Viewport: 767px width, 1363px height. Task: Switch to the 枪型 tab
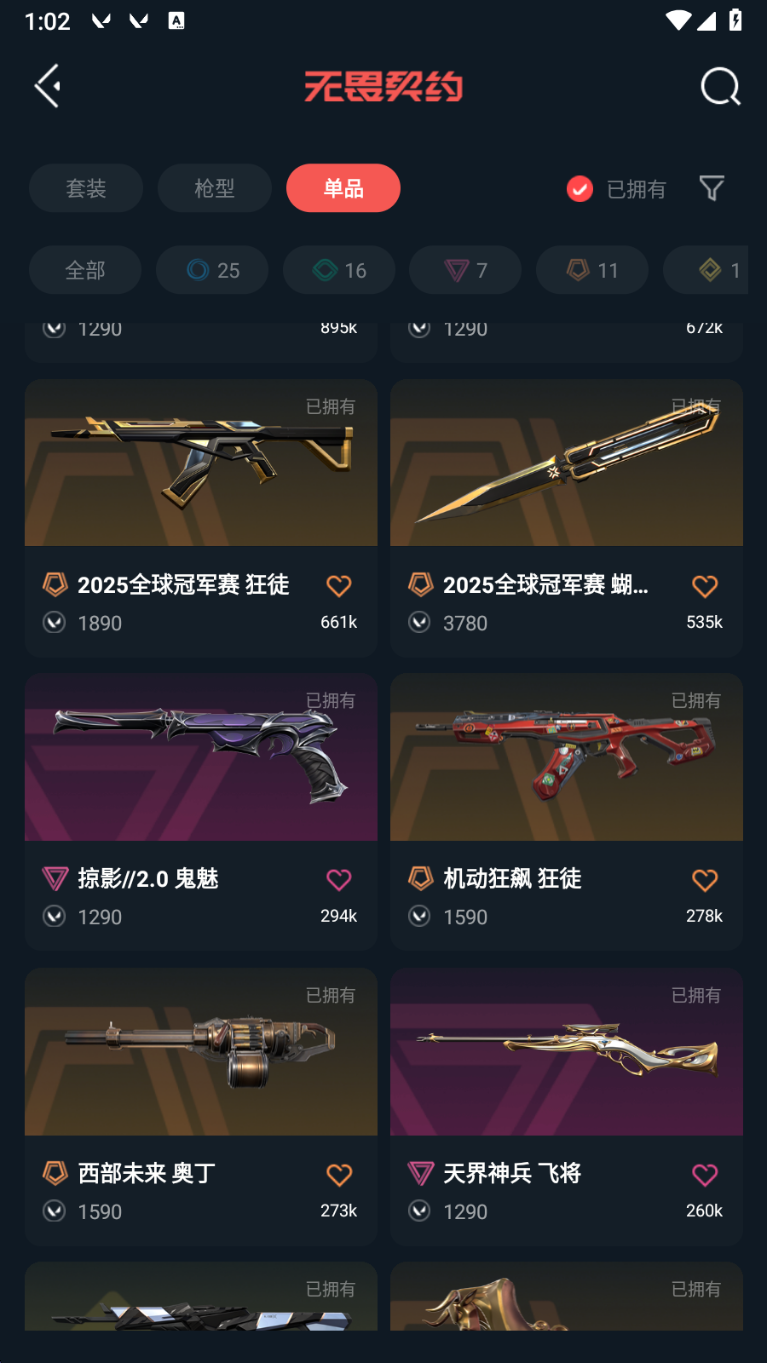click(x=214, y=188)
